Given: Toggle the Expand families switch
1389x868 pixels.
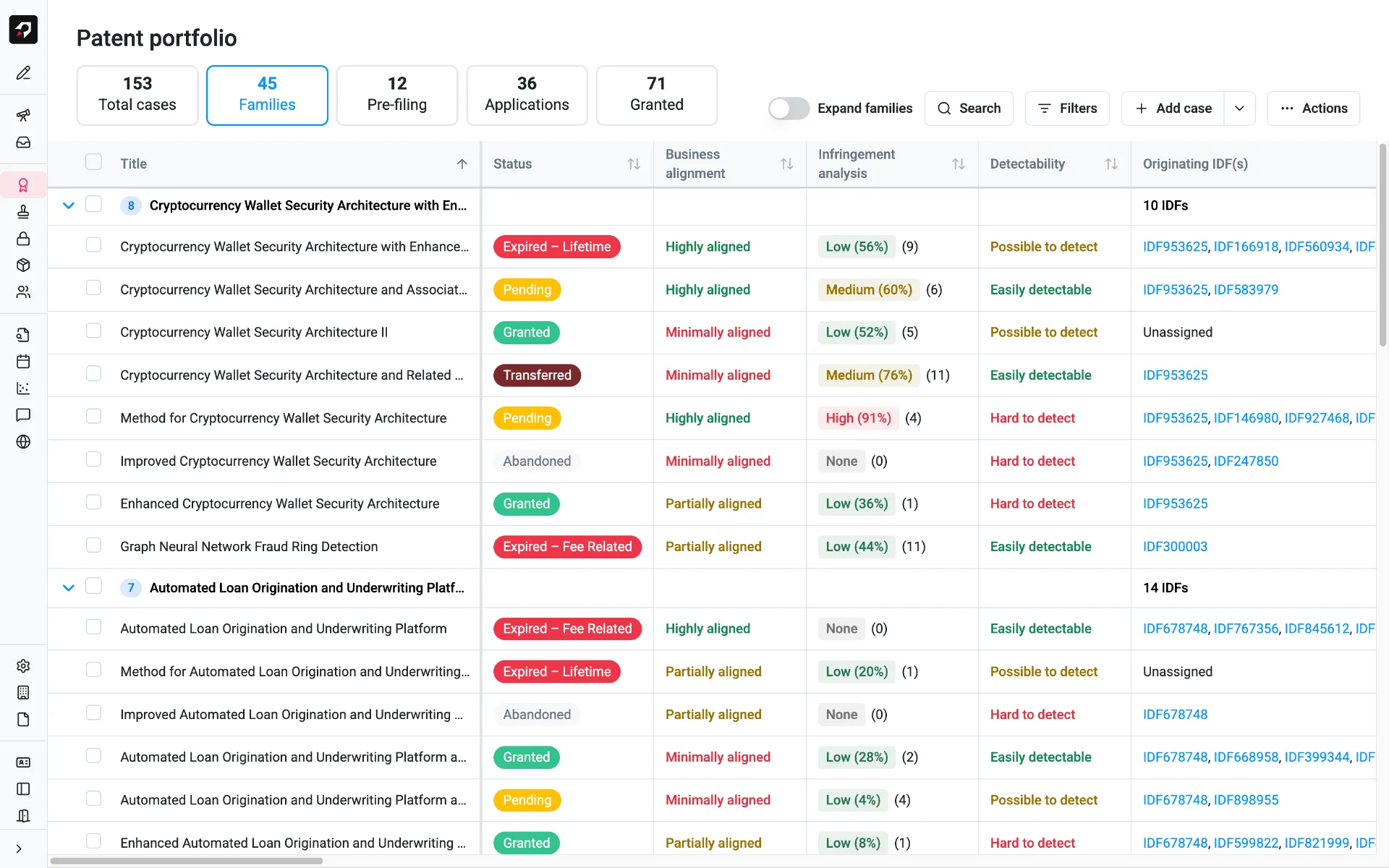Looking at the screenshot, I should coord(789,109).
